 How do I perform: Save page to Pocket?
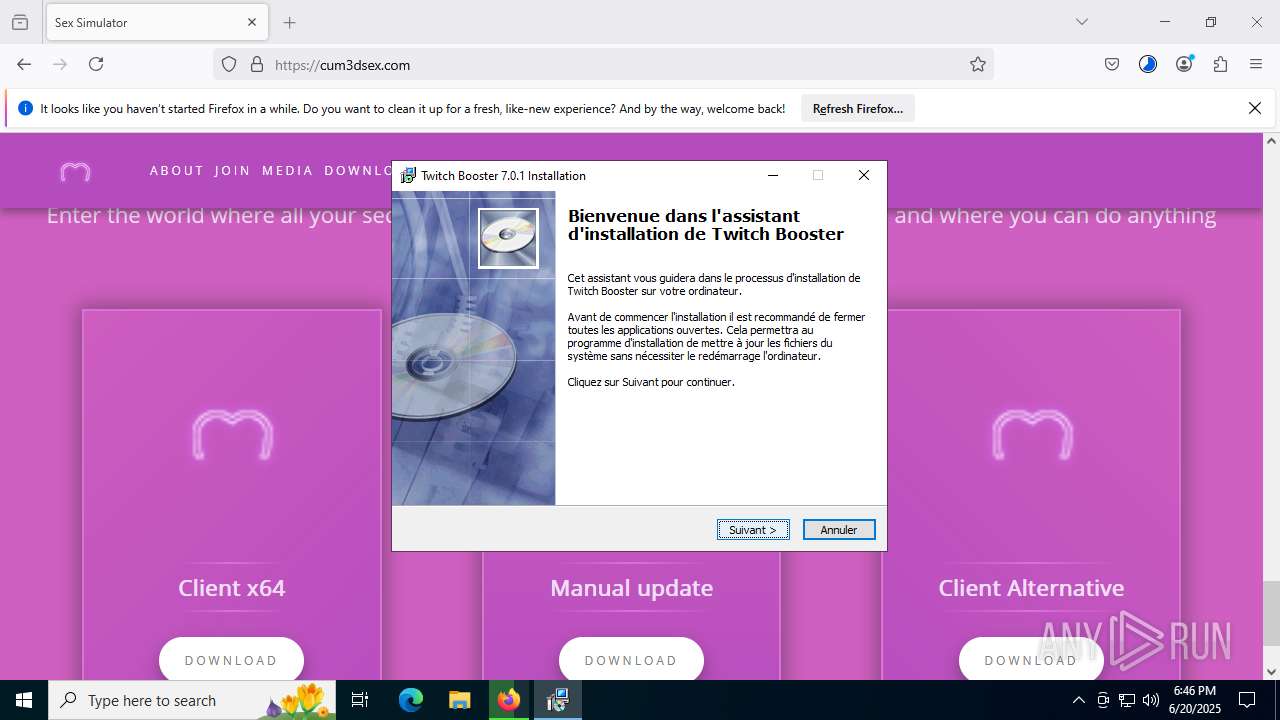(x=1112, y=64)
